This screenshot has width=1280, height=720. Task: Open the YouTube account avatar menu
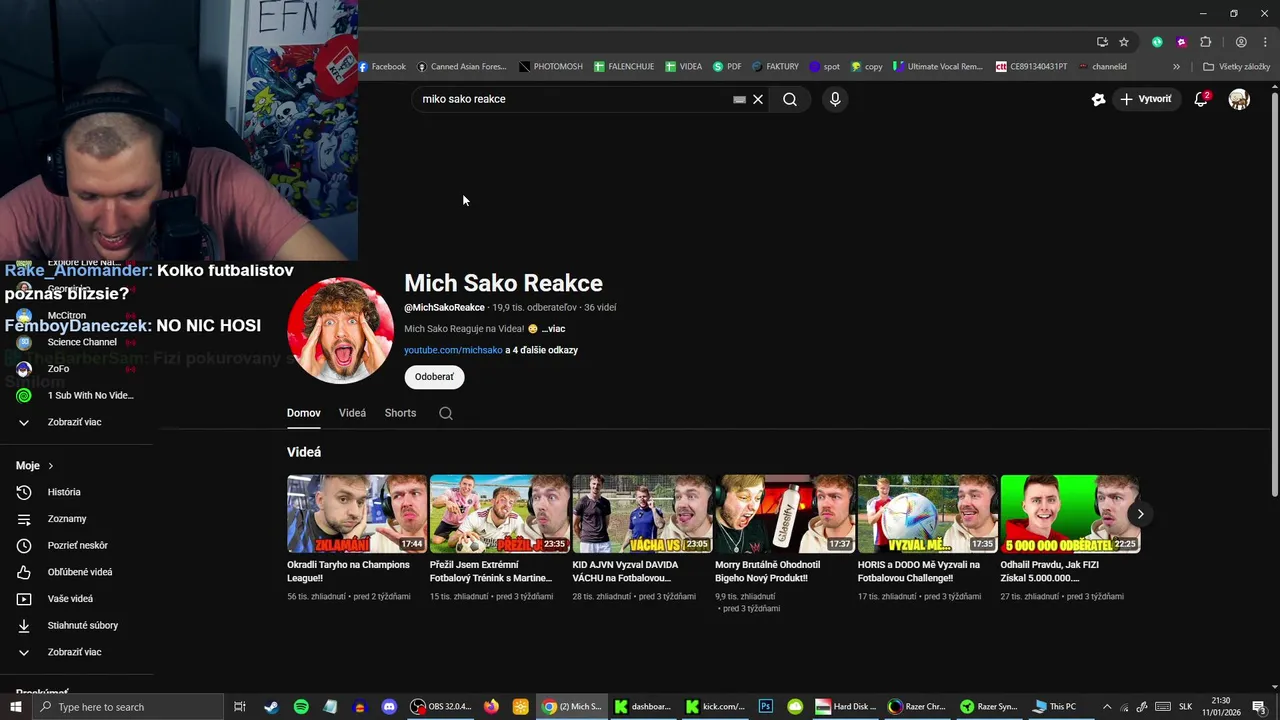click(x=1239, y=99)
